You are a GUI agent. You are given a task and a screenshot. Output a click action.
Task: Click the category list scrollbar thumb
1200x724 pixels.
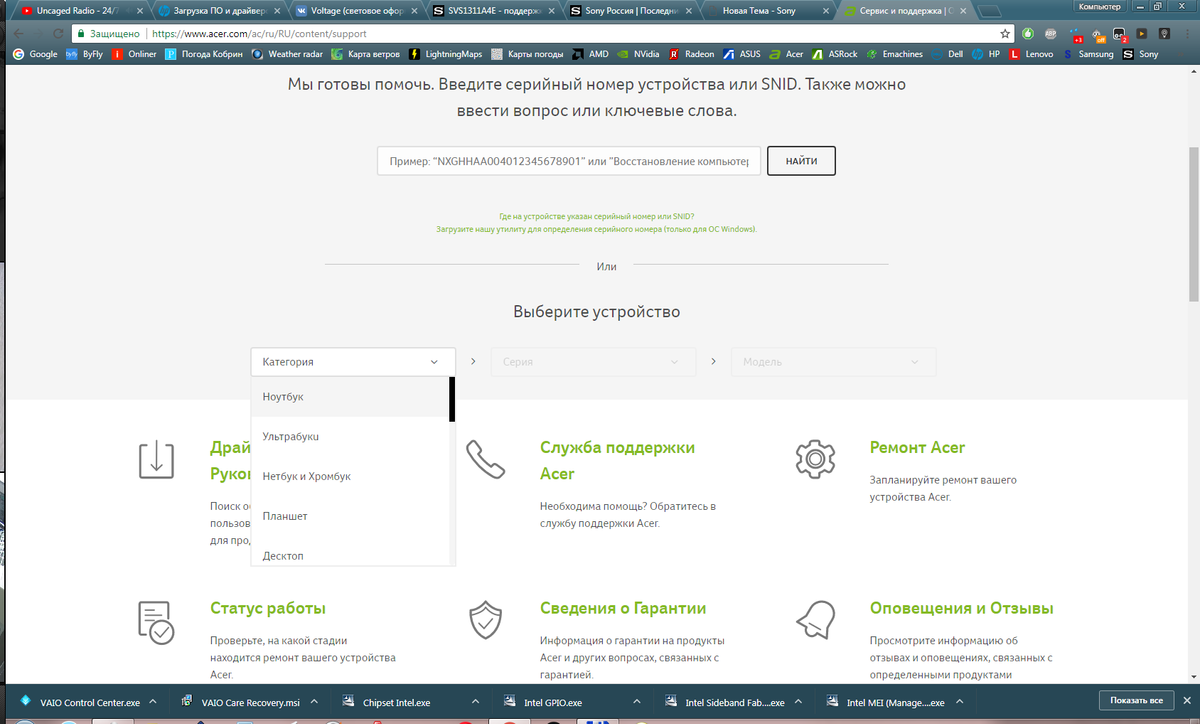tap(452, 399)
